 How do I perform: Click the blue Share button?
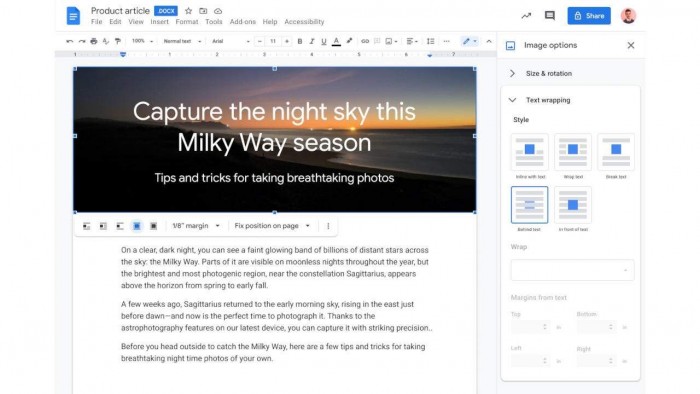(x=589, y=16)
